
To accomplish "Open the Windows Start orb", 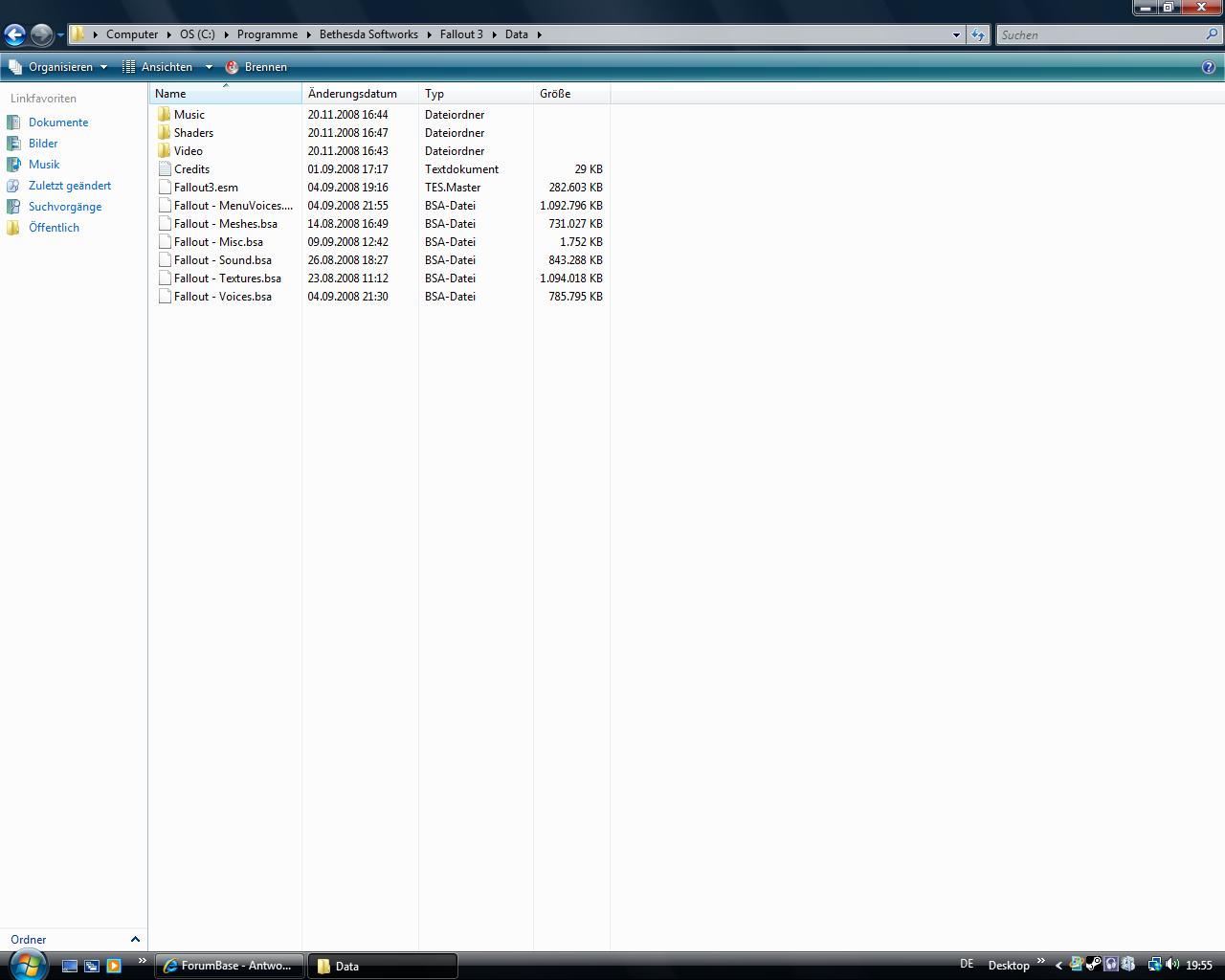I will pos(27,965).
